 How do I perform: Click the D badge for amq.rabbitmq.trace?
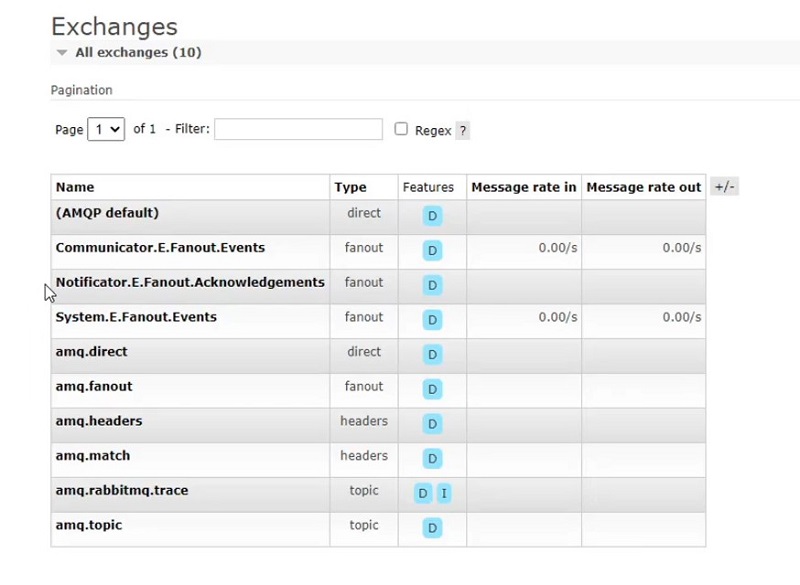coord(423,493)
